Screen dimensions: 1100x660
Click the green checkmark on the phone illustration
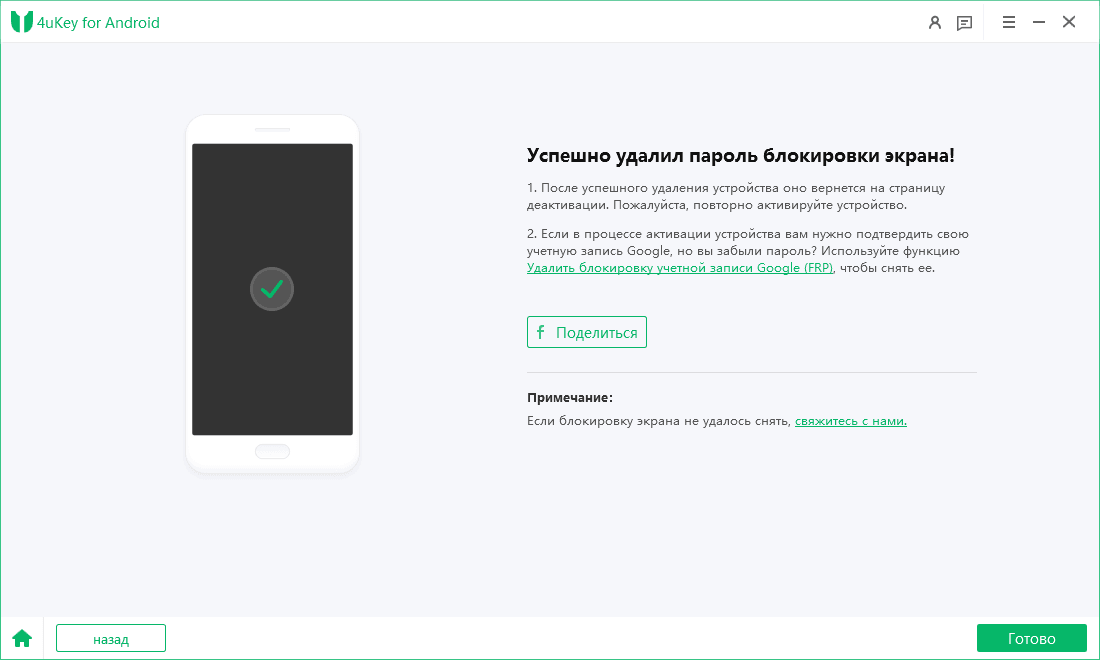pyautogui.click(x=272, y=289)
